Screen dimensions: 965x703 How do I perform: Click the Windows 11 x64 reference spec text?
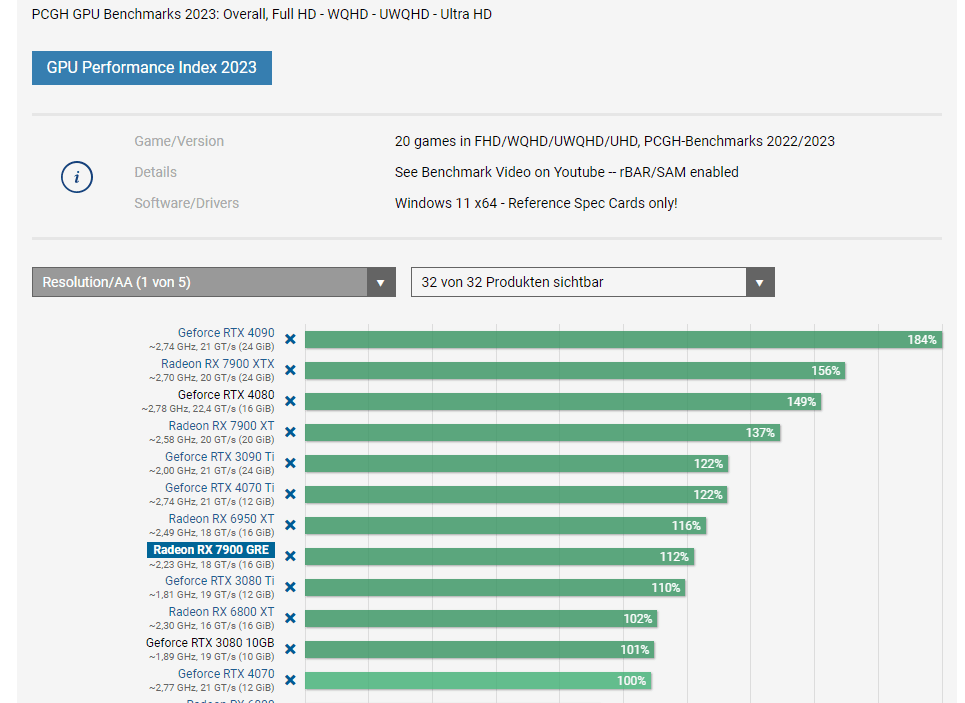coord(536,203)
